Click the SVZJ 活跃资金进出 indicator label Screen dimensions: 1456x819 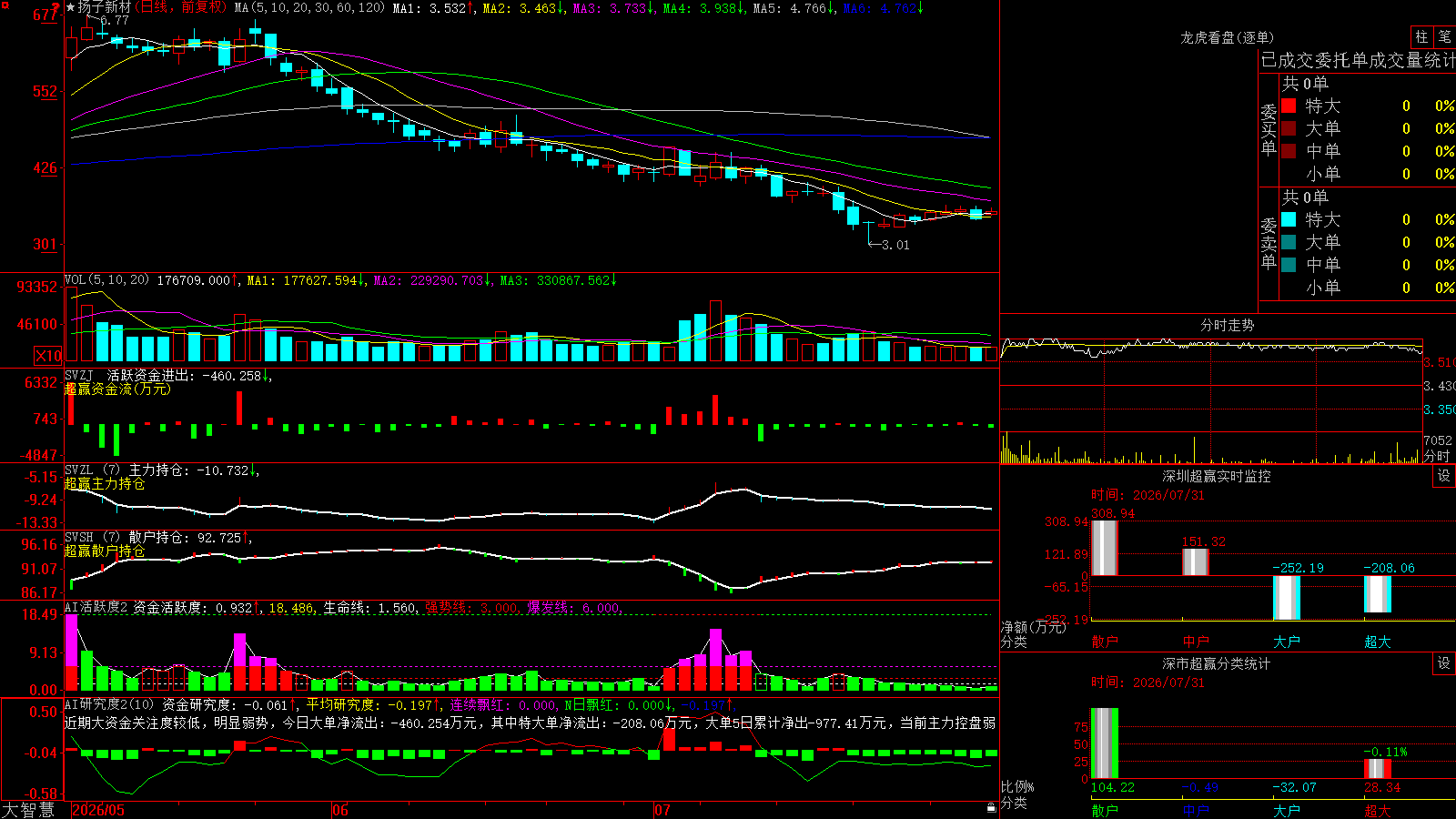click(168, 375)
